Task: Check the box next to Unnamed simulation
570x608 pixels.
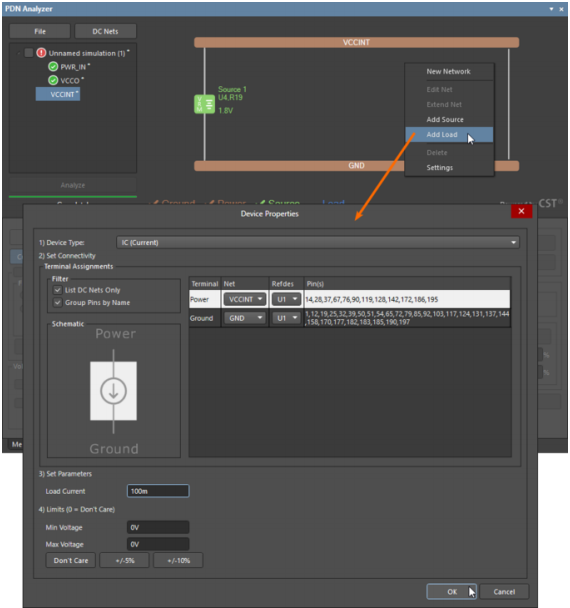Action: (x=28, y=53)
